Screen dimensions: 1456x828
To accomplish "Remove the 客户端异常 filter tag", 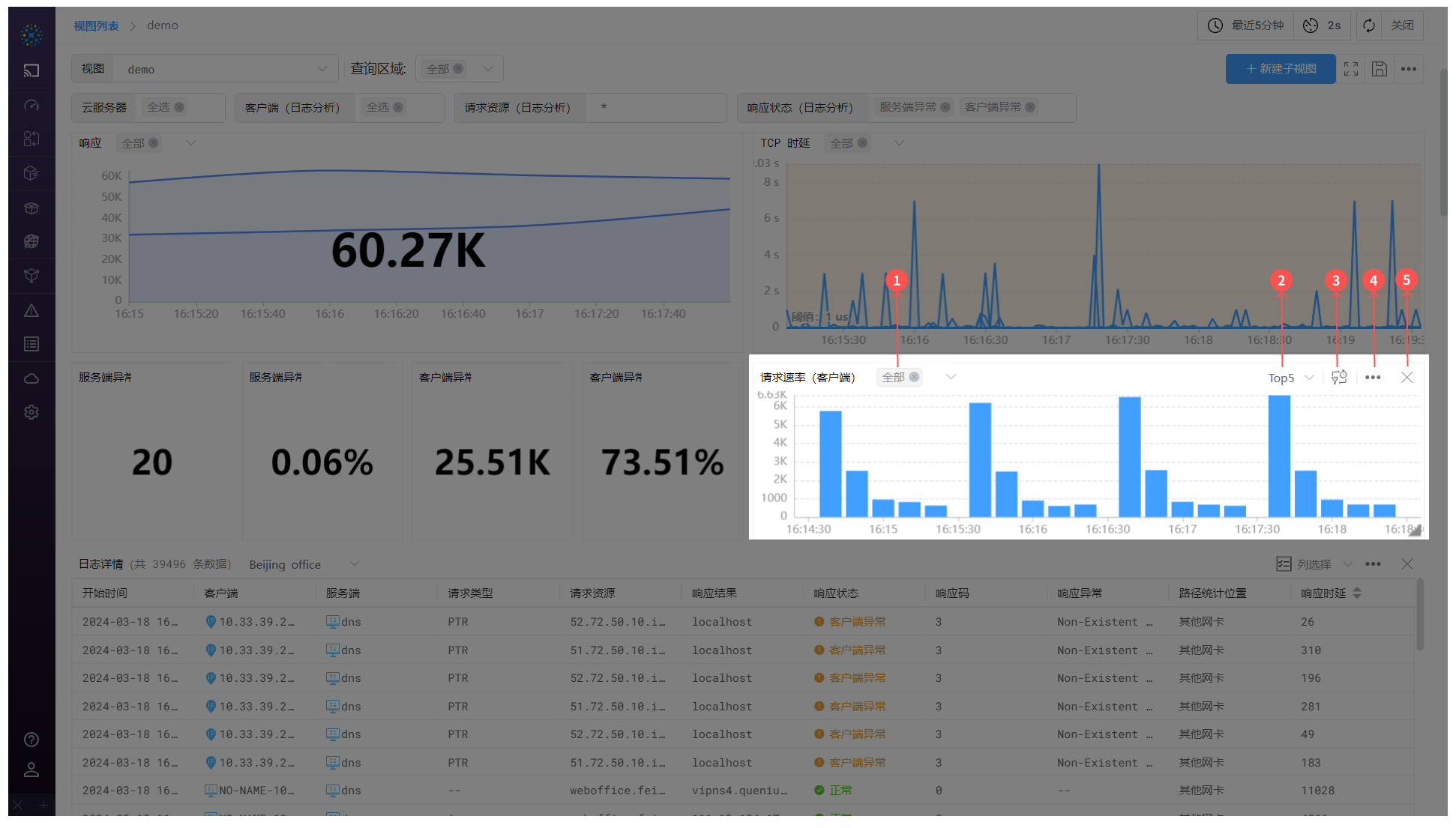I will point(1030,107).
